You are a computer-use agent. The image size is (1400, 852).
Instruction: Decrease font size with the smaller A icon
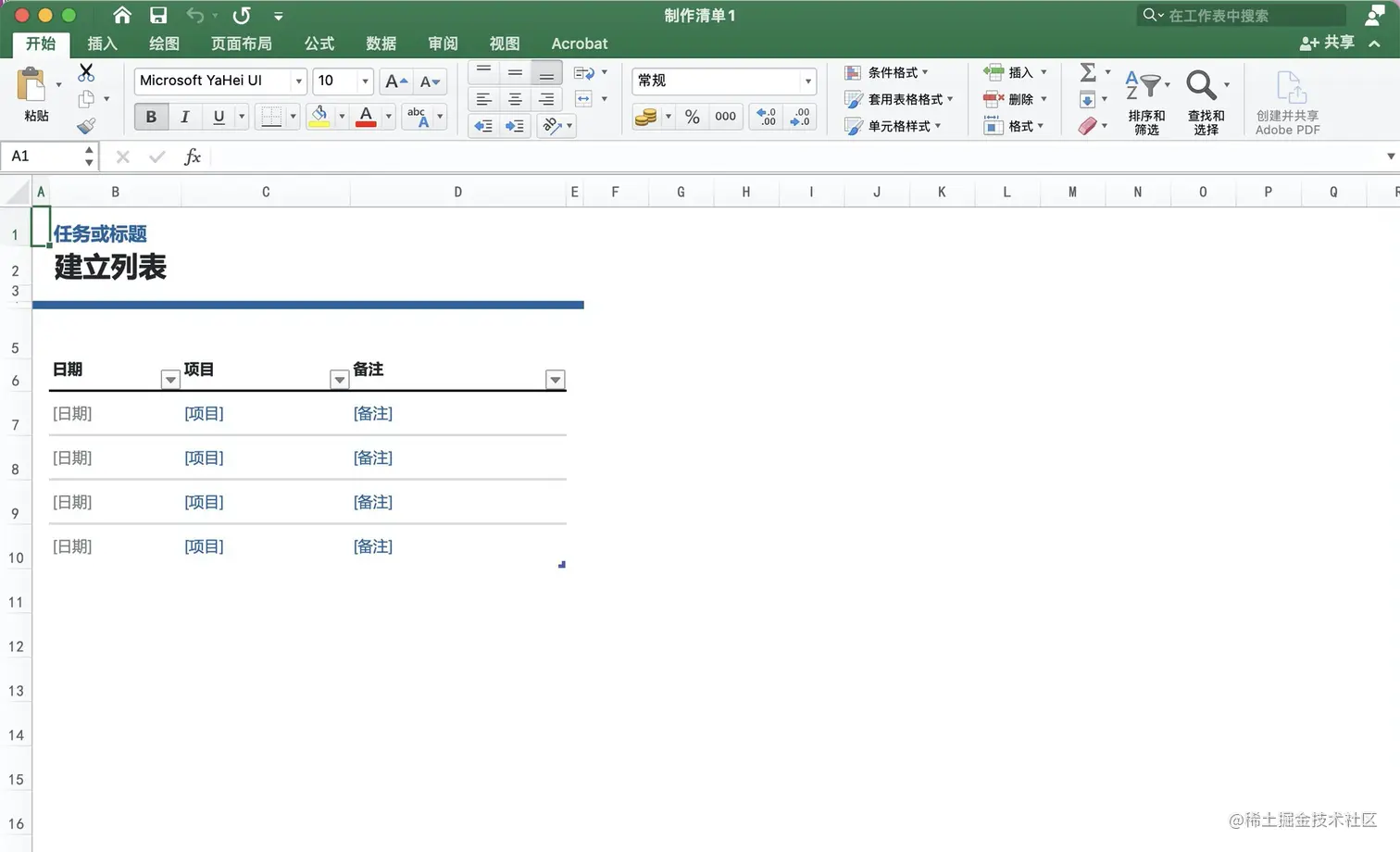(430, 81)
